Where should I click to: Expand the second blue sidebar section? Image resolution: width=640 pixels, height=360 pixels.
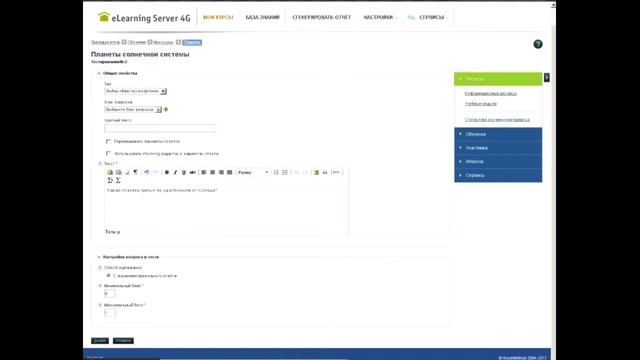click(498, 148)
